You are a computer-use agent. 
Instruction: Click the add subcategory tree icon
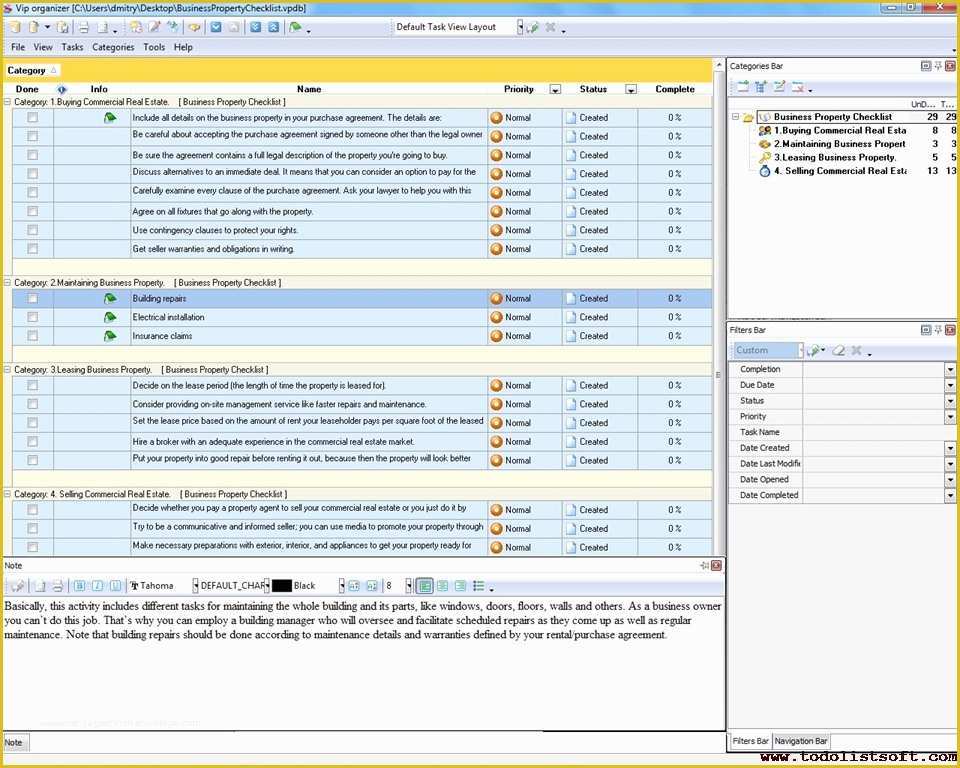coord(760,87)
